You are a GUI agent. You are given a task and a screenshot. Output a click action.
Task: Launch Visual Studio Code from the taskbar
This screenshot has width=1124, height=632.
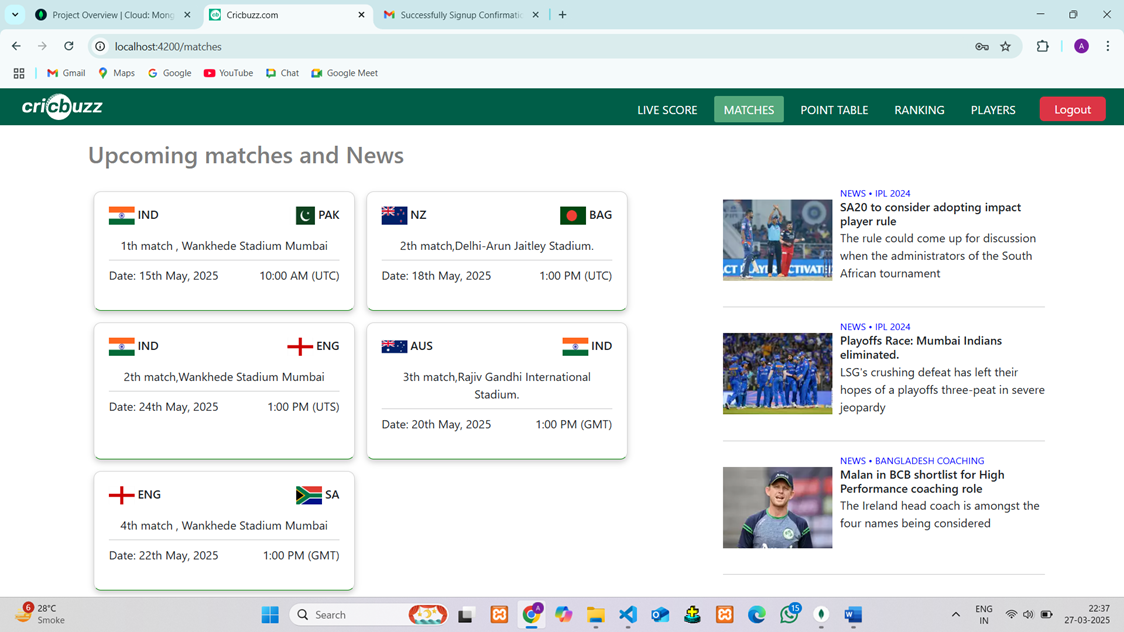click(x=628, y=615)
